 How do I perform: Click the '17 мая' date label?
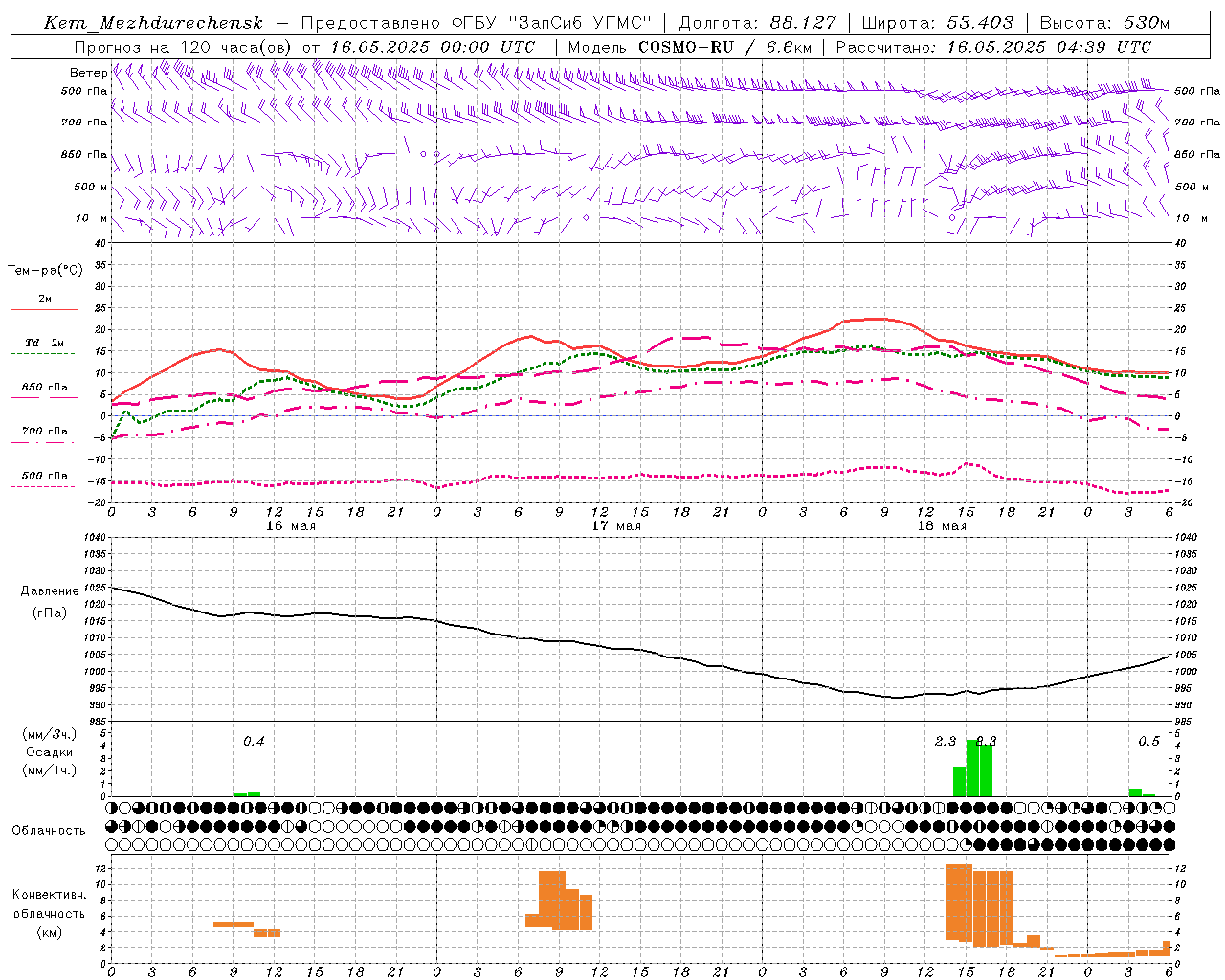coord(615,526)
